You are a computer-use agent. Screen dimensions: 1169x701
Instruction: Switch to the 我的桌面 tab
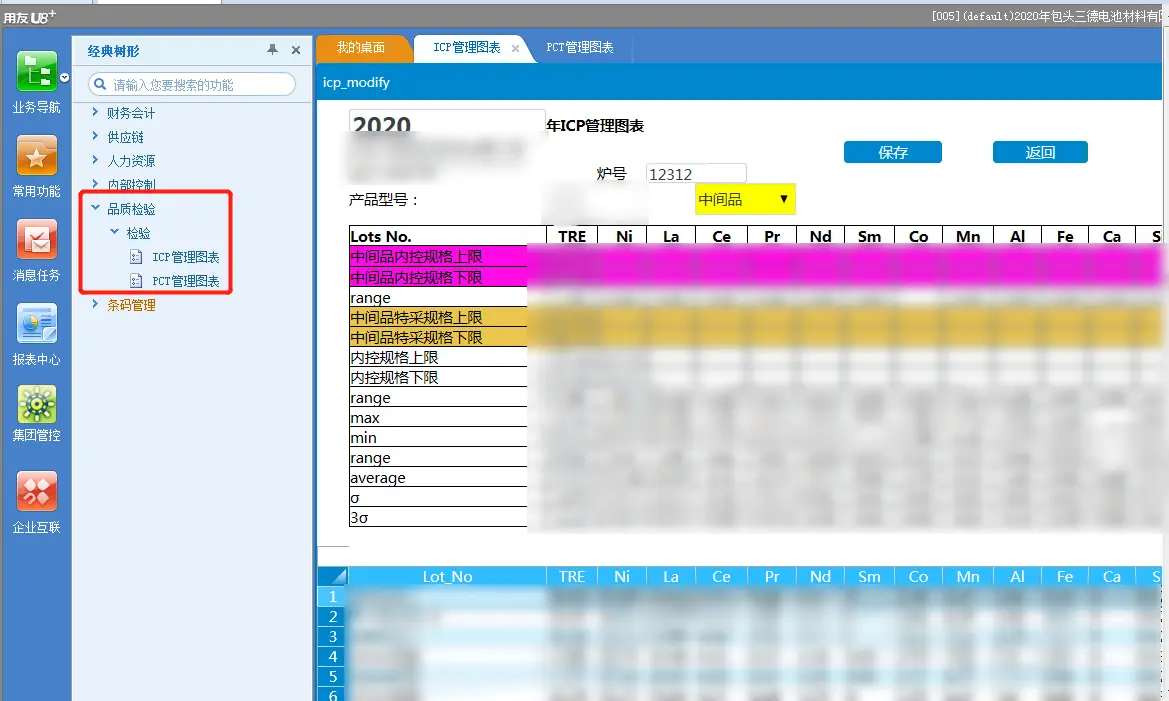pyautogui.click(x=361, y=48)
